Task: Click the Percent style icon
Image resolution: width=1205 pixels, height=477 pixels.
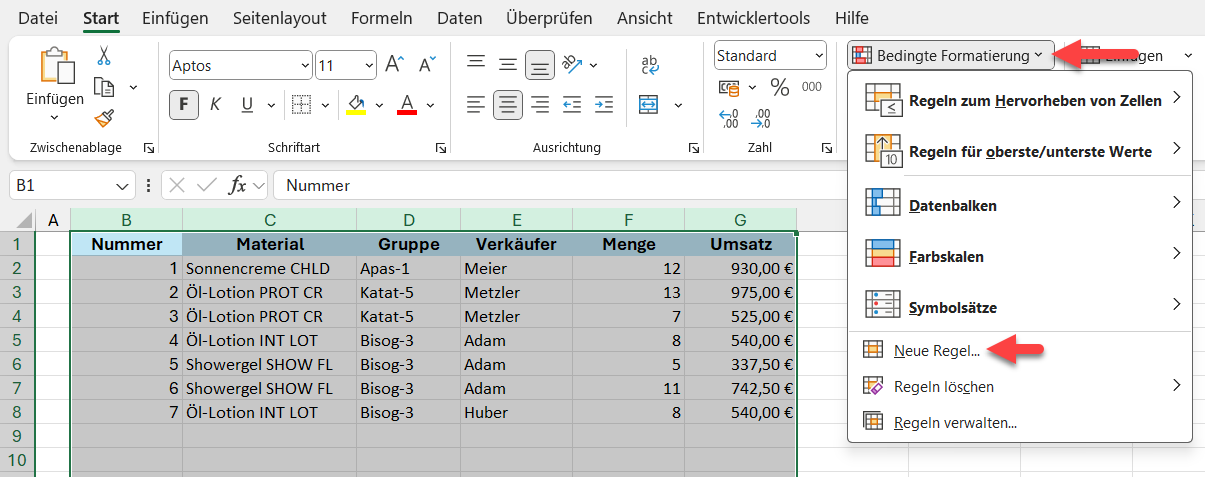Action: pos(779,87)
